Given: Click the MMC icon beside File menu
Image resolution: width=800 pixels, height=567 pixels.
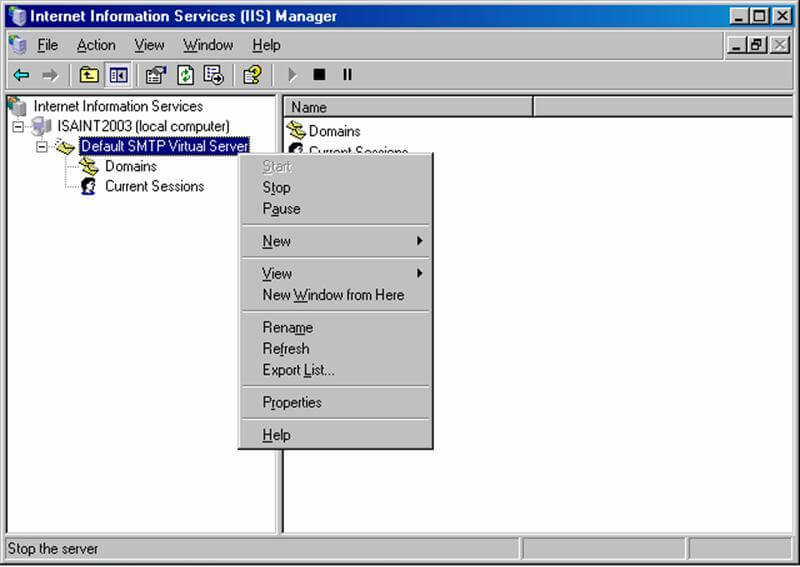Looking at the screenshot, I should 18,45.
